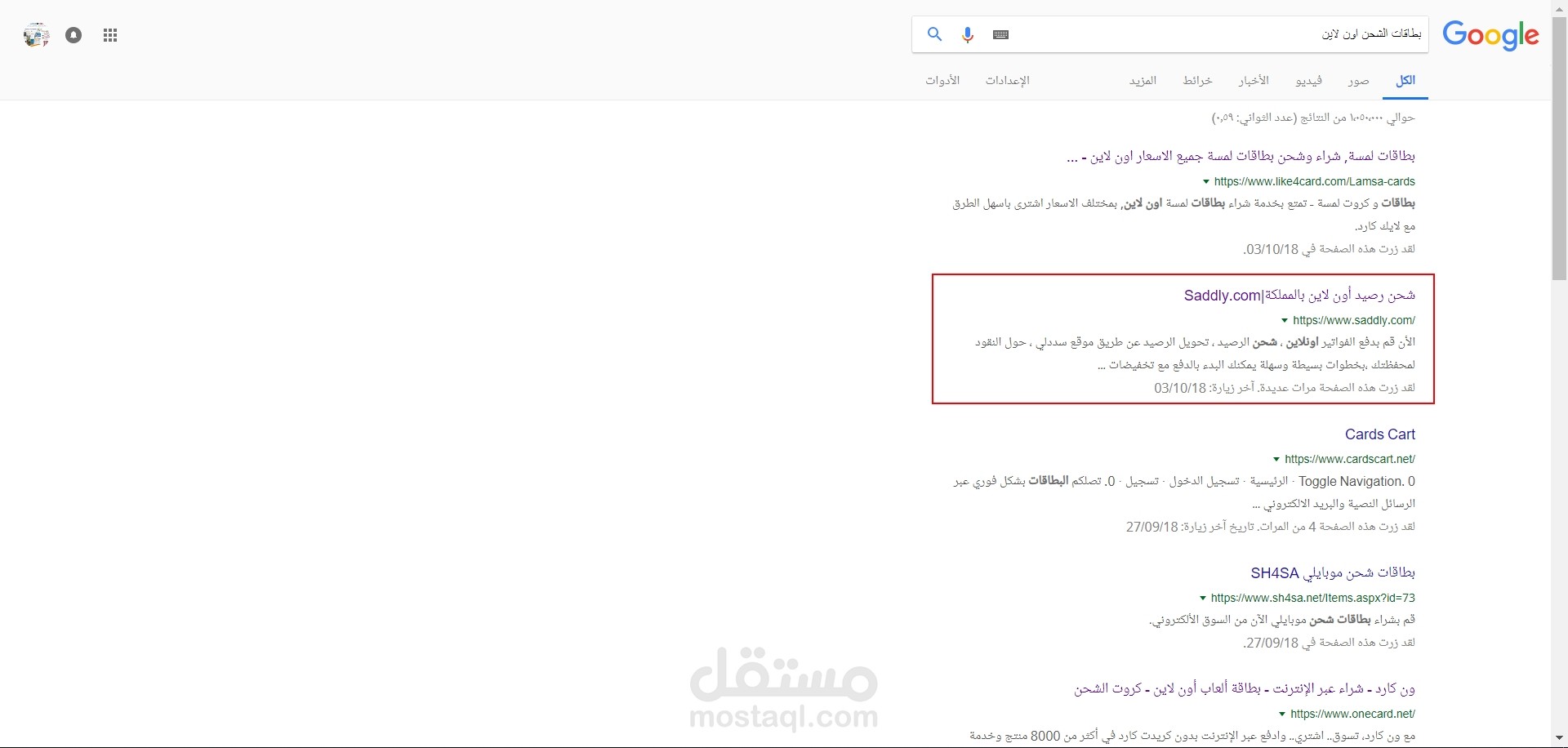Open the الأدوات search tools
This screenshot has width=1568, height=748.
[x=942, y=81]
